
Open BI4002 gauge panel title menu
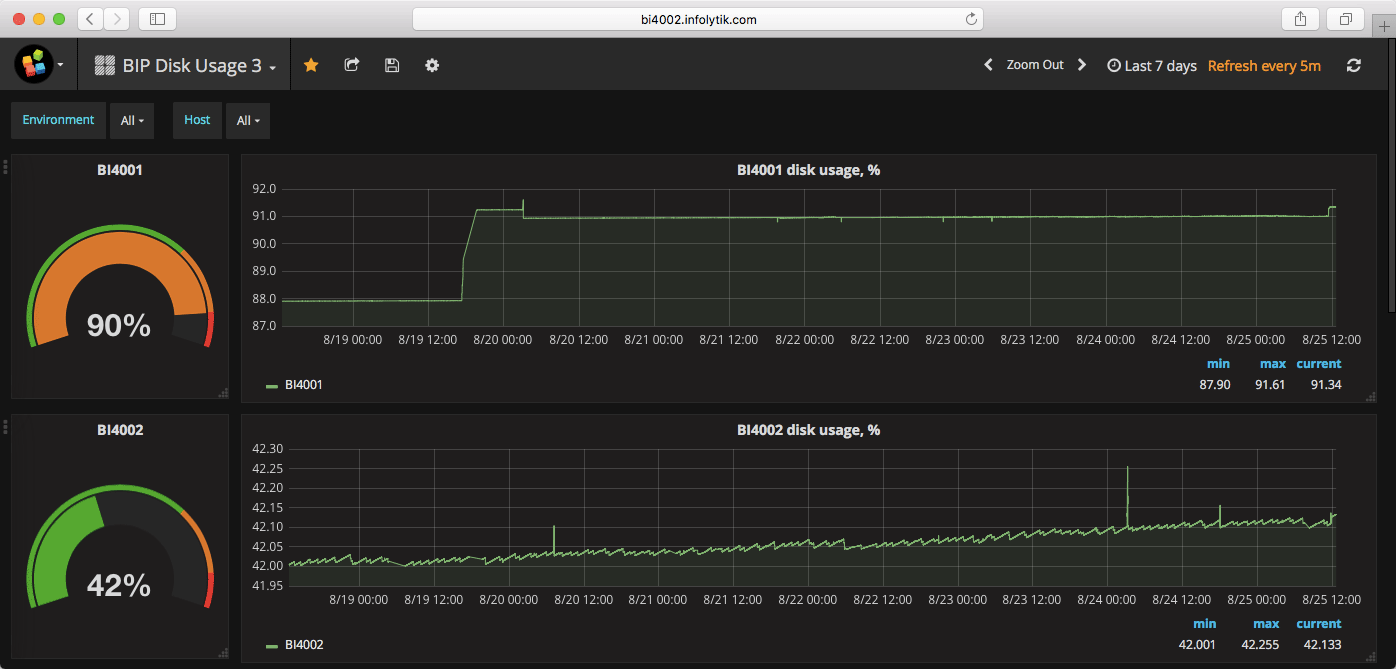point(119,430)
